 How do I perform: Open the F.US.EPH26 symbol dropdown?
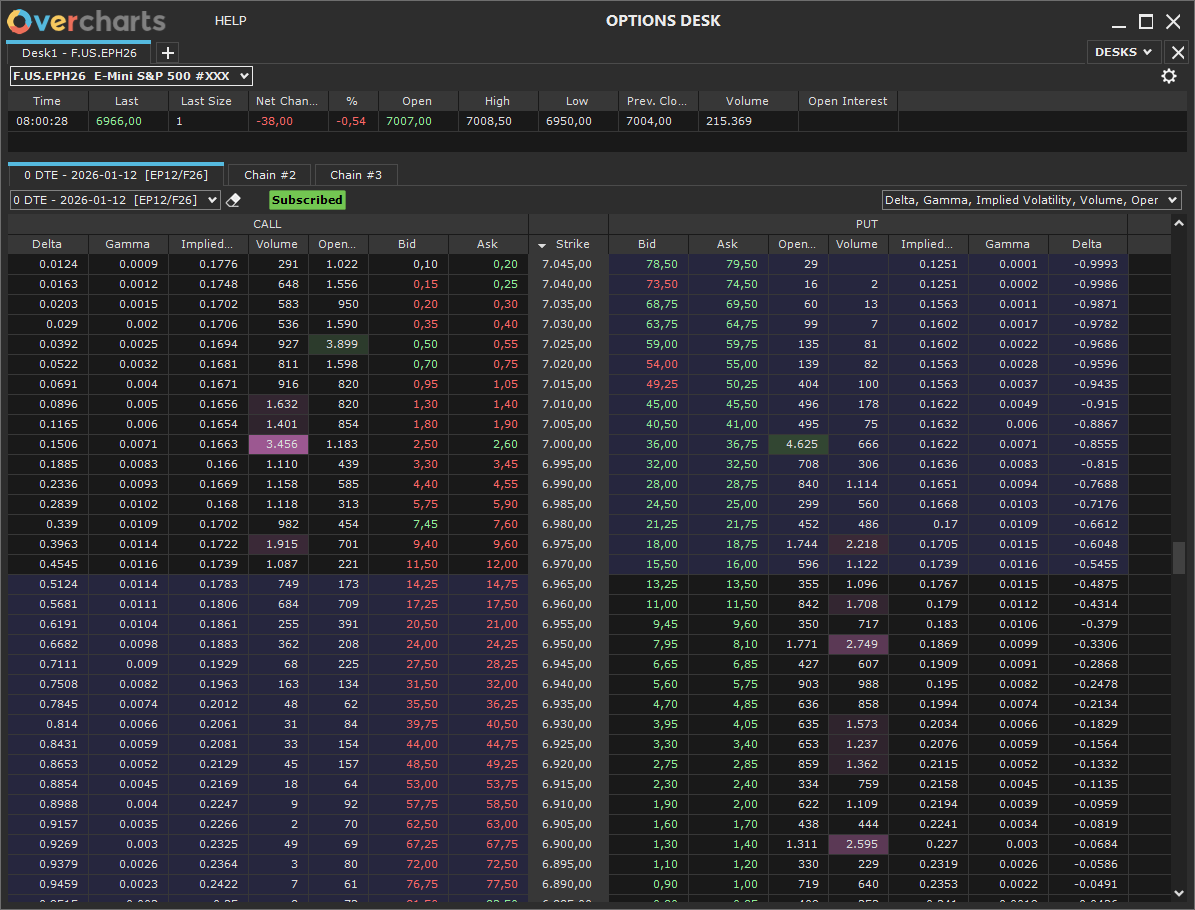click(x=131, y=76)
